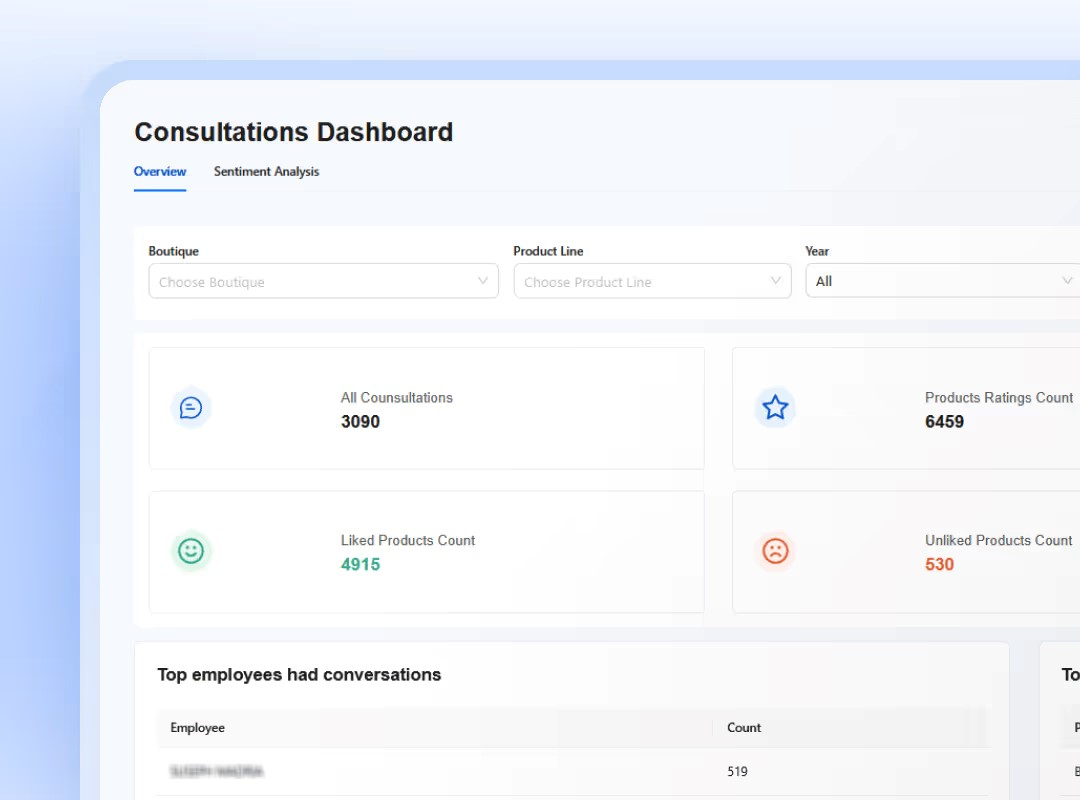Screen dimensions: 1080x800
Task: Click the Year dropdown chevron arrow
Action: tap(1067, 281)
